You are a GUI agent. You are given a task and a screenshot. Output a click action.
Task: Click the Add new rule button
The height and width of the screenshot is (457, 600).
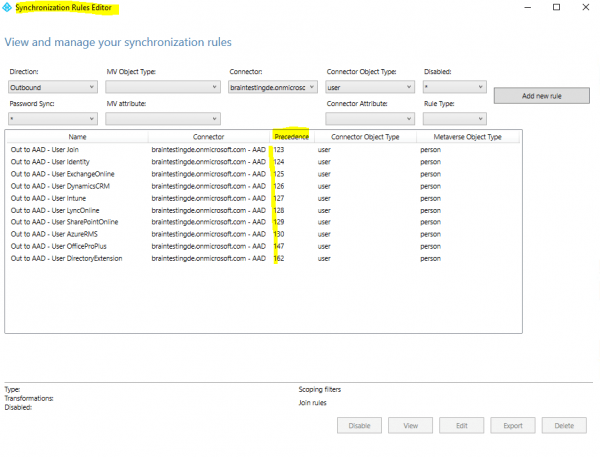click(x=541, y=96)
